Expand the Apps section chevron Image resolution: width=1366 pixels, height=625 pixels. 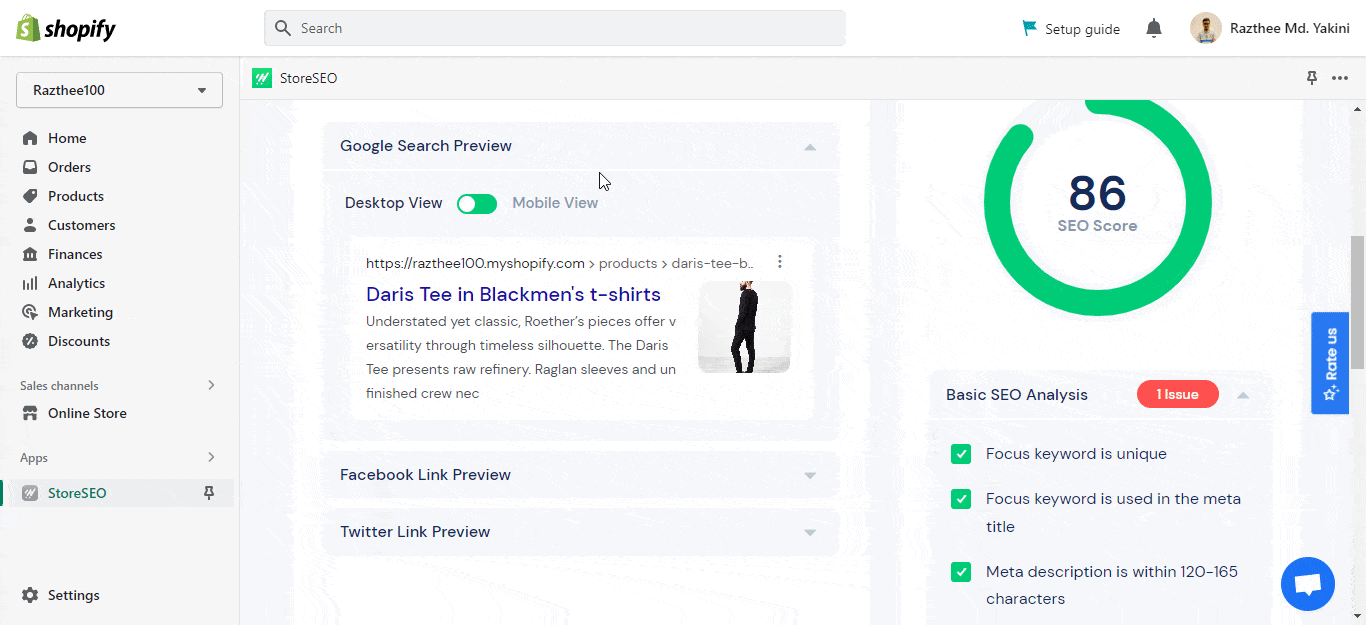[211, 457]
